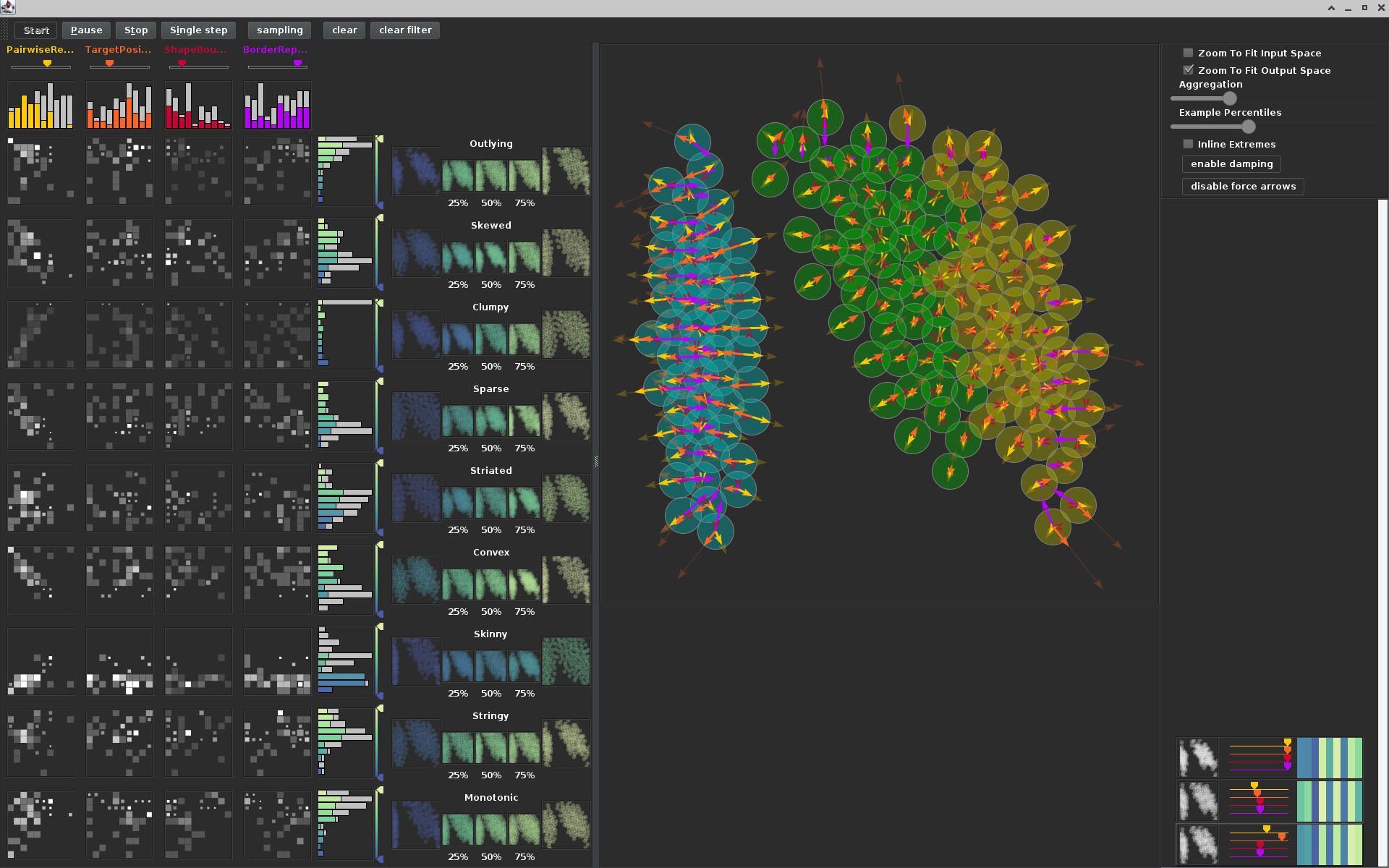Enable the Inline Extremes option

(1188, 144)
